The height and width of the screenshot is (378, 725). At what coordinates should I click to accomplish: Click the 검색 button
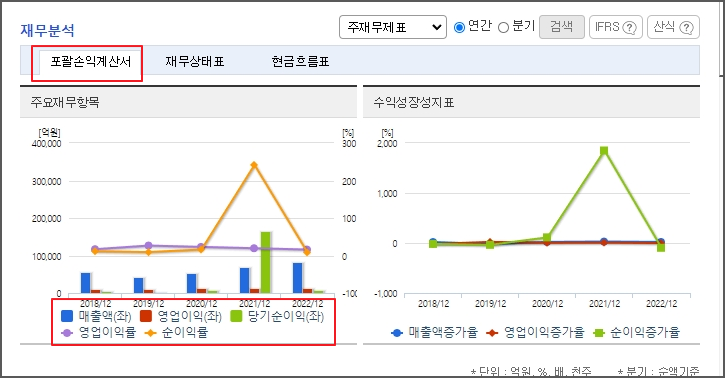click(561, 27)
